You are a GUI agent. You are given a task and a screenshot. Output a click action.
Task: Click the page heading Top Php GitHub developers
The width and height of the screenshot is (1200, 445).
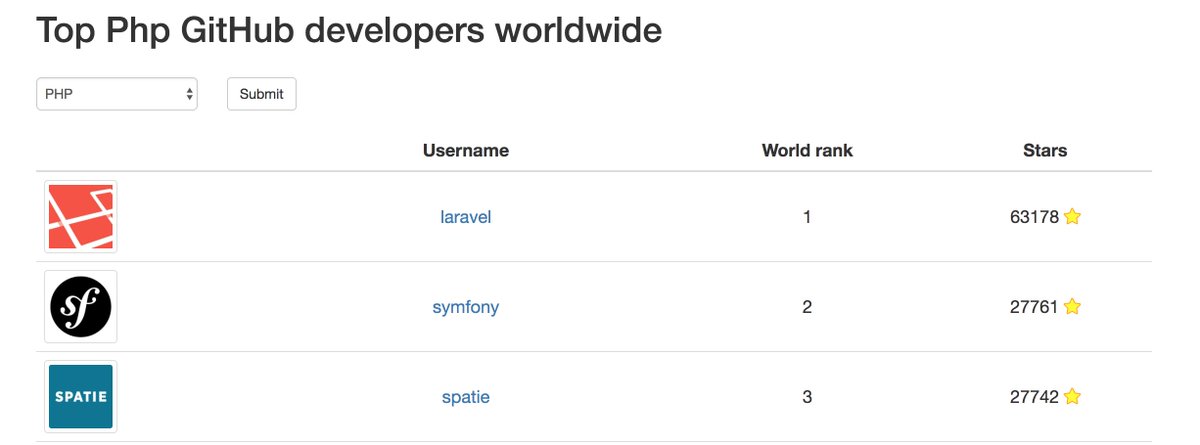(349, 30)
